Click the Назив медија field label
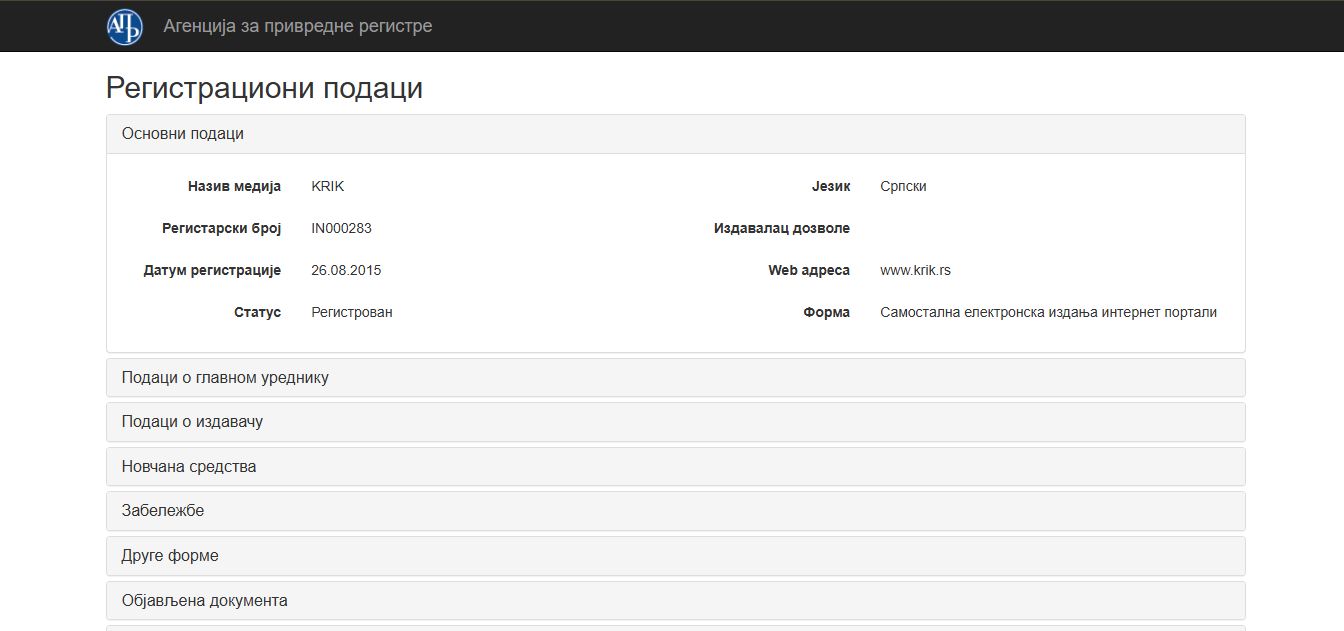Screen dimensions: 1344x631 click(234, 187)
